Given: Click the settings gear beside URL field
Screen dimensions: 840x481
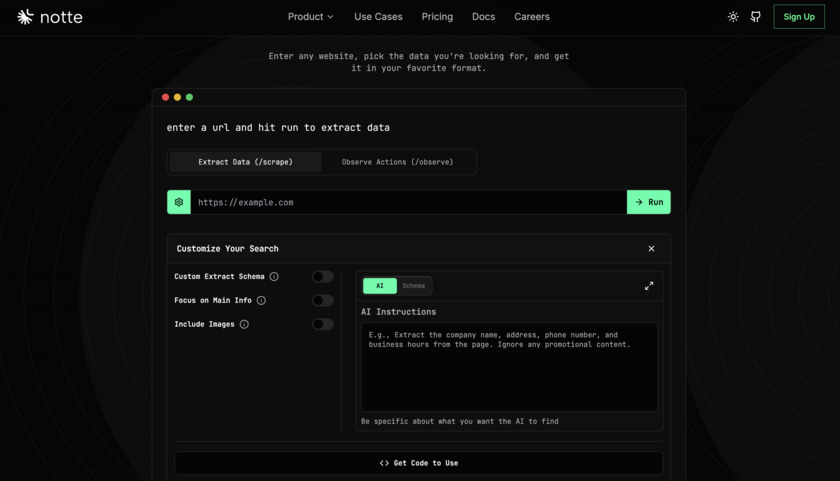Looking at the screenshot, I should tap(179, 202).
